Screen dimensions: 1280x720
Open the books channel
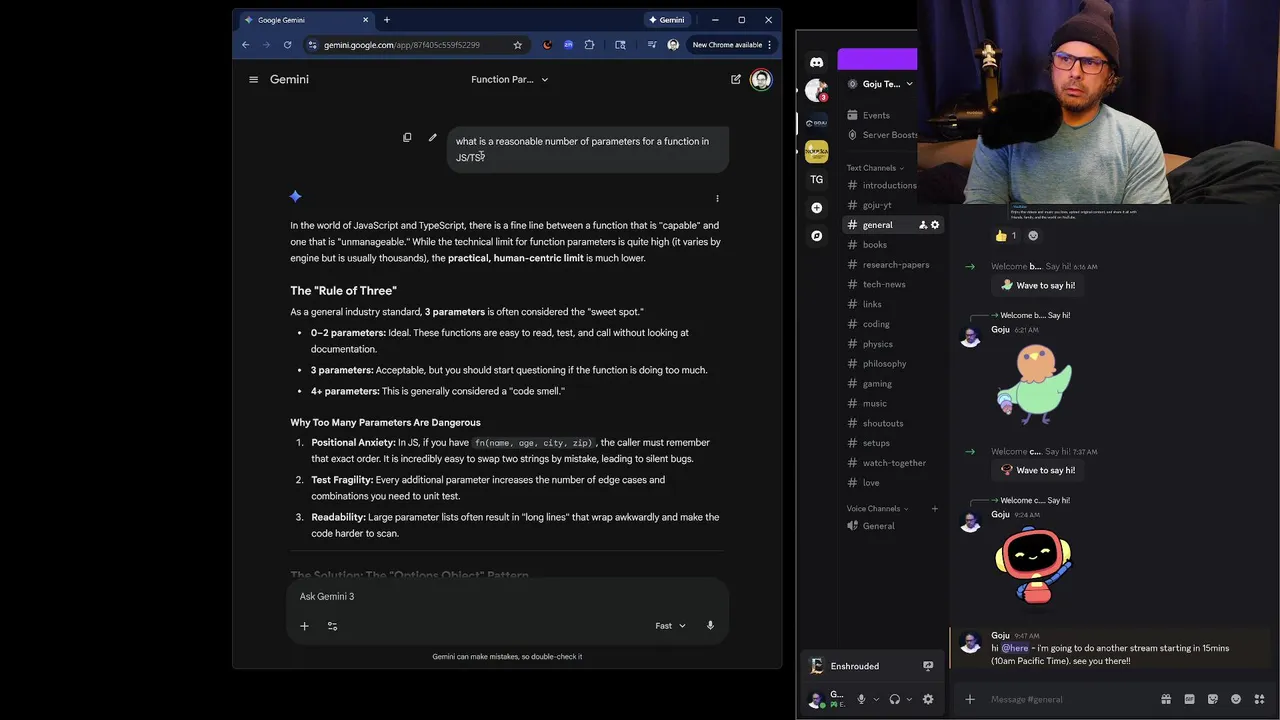click(875, 245)
